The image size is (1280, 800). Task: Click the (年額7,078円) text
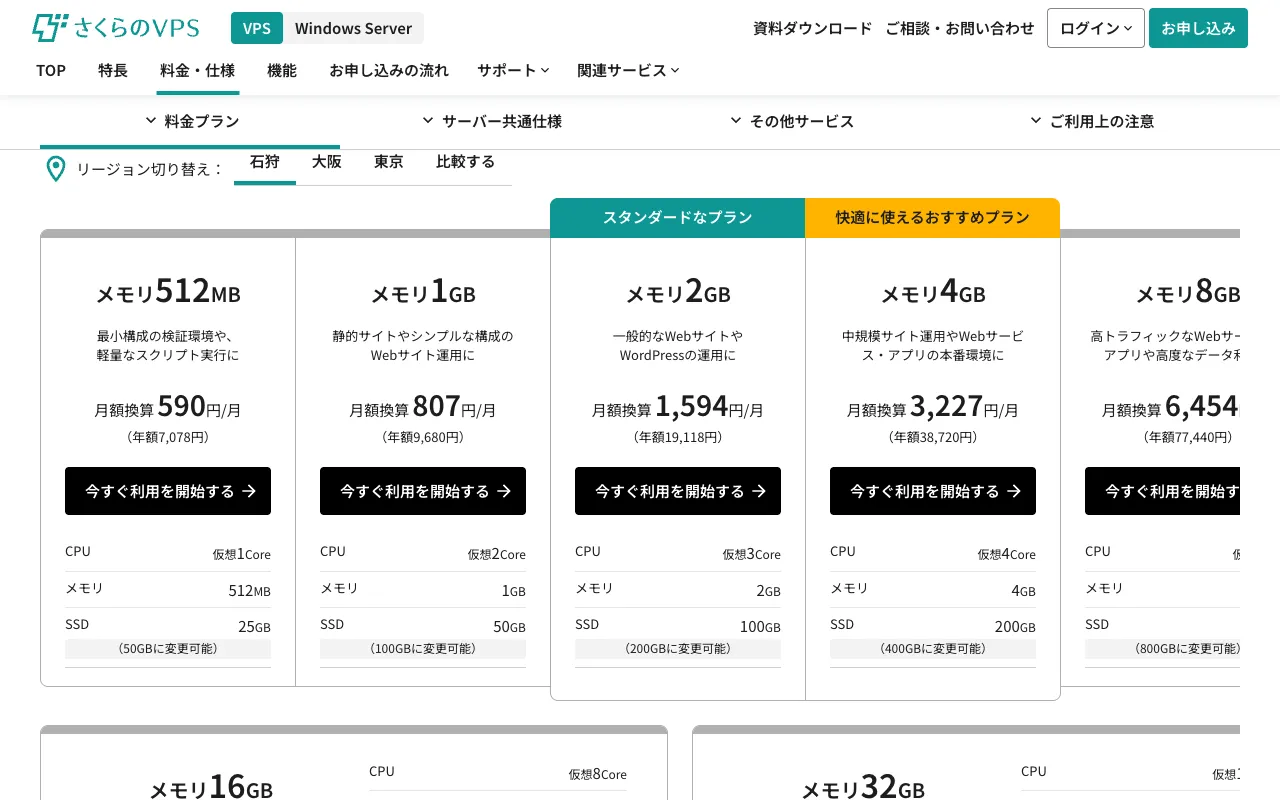168,438
